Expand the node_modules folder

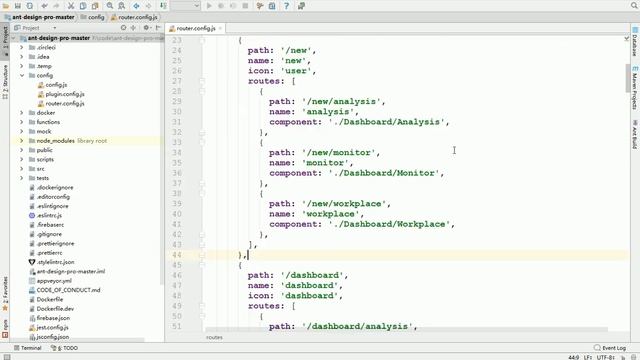tap(22, 141)
